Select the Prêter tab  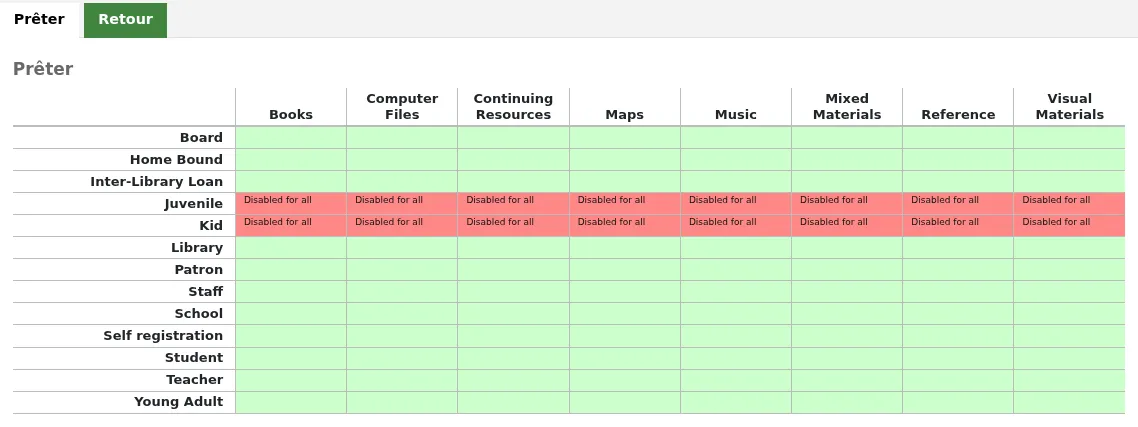39,20
